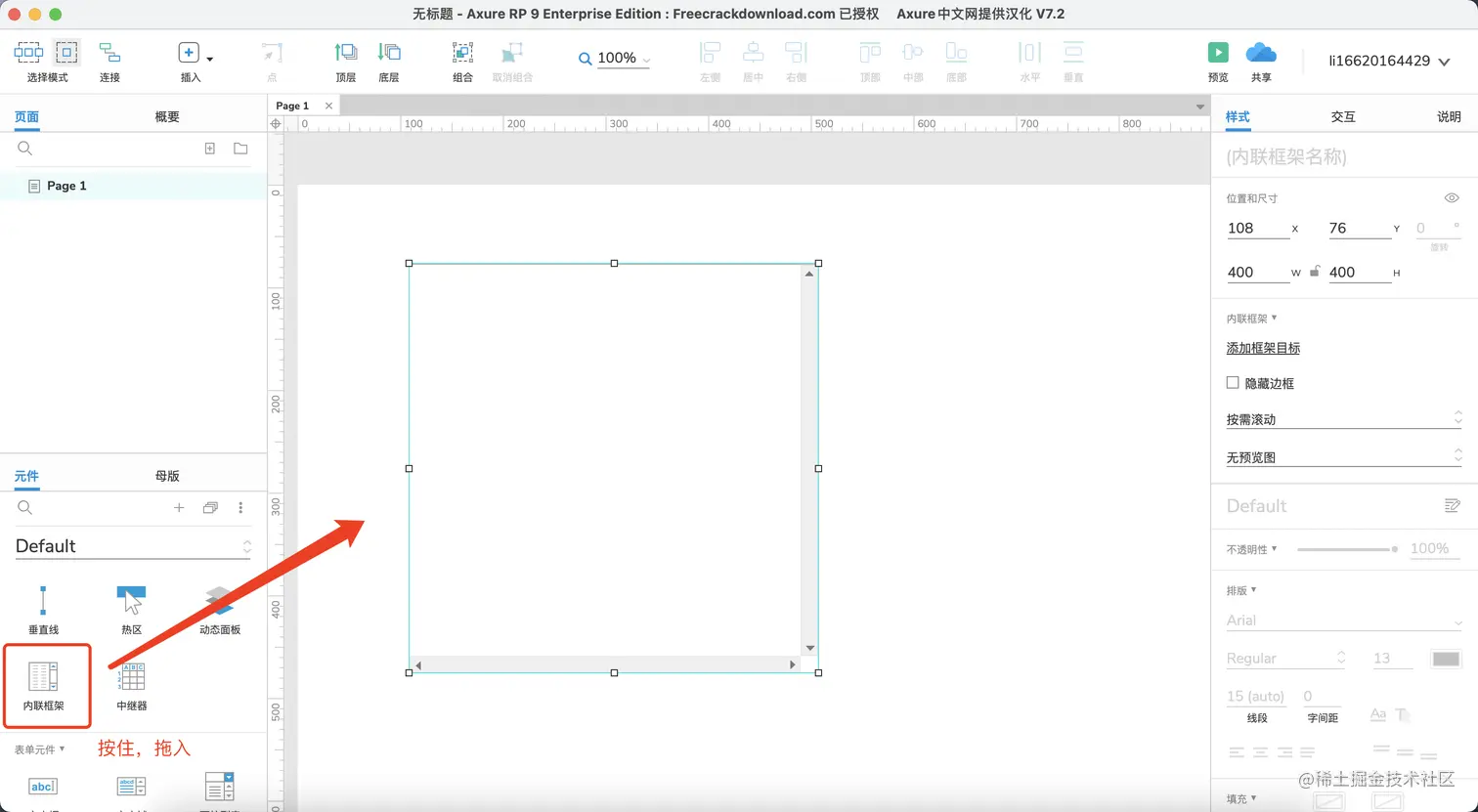The width and height of the screenshot is (1478, 812).
Task: Switch to the 样式 style tab
Action: coord(1238,116)
